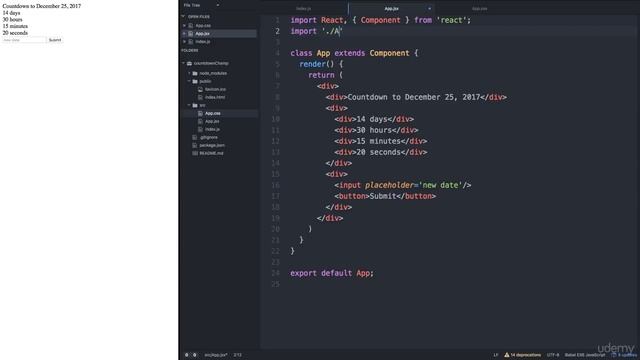Click the Submit button in browser
The width and height of the screenshot is (640, 360).
55,40
